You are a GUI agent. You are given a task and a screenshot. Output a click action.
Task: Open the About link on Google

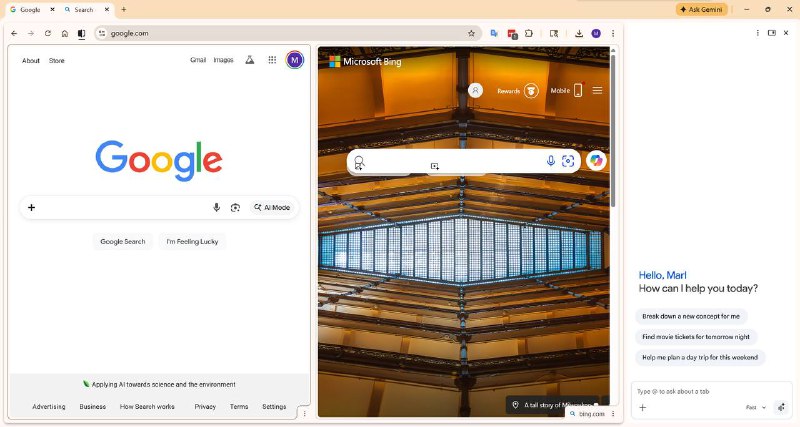click(31, 60)
